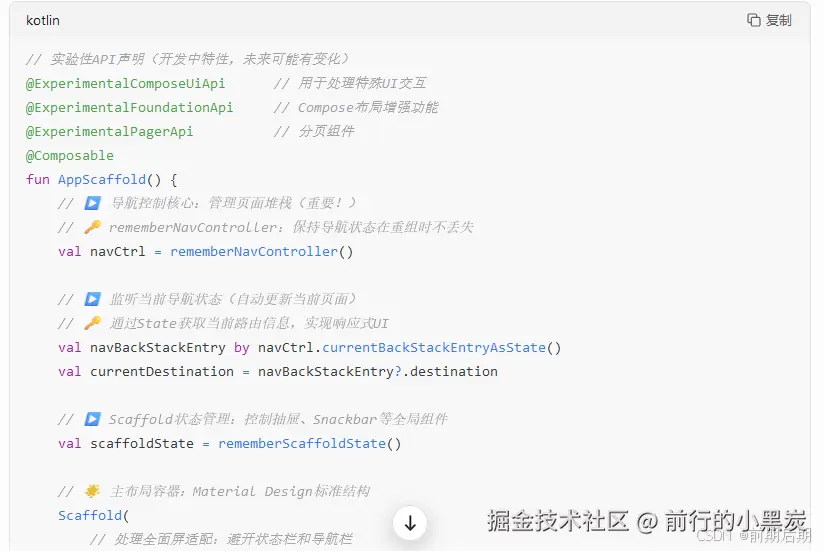Click the @ExperimentalPagerApi annotation

point(109,131)
